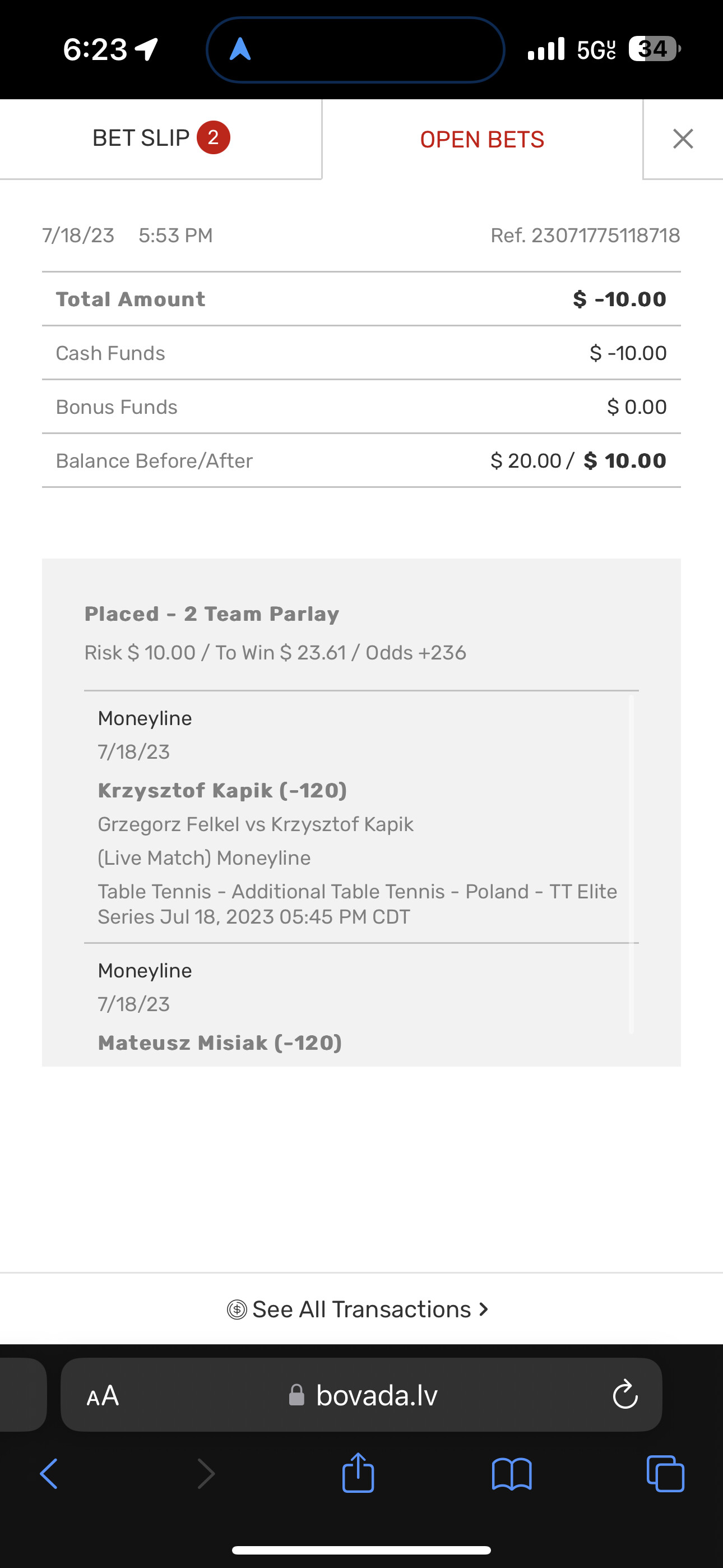This screenshot has height=1568, width=723.
Task: Tap the Mateusz Misiak (-120) selection
Action: (x=220, y=1043)
